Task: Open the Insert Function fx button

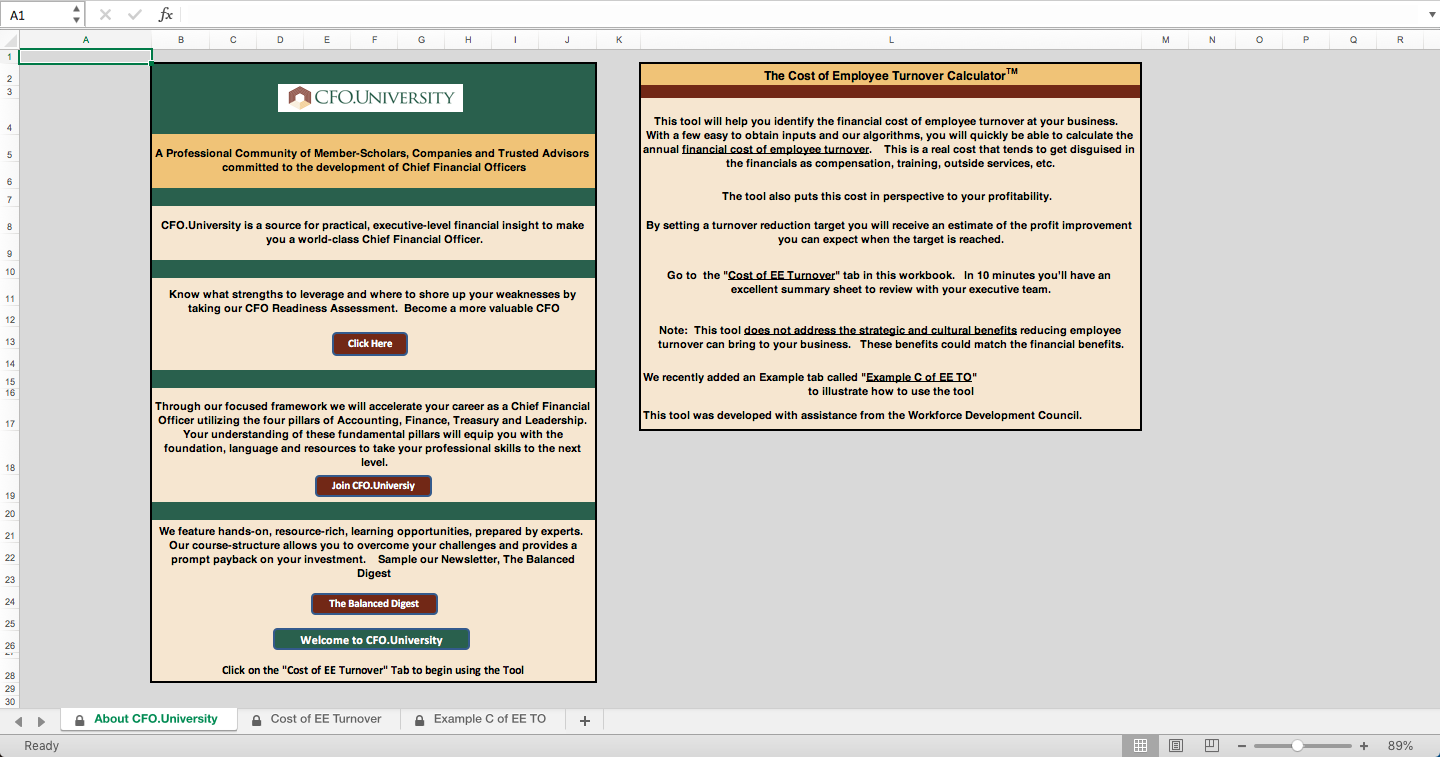Action: coord(166,15)
